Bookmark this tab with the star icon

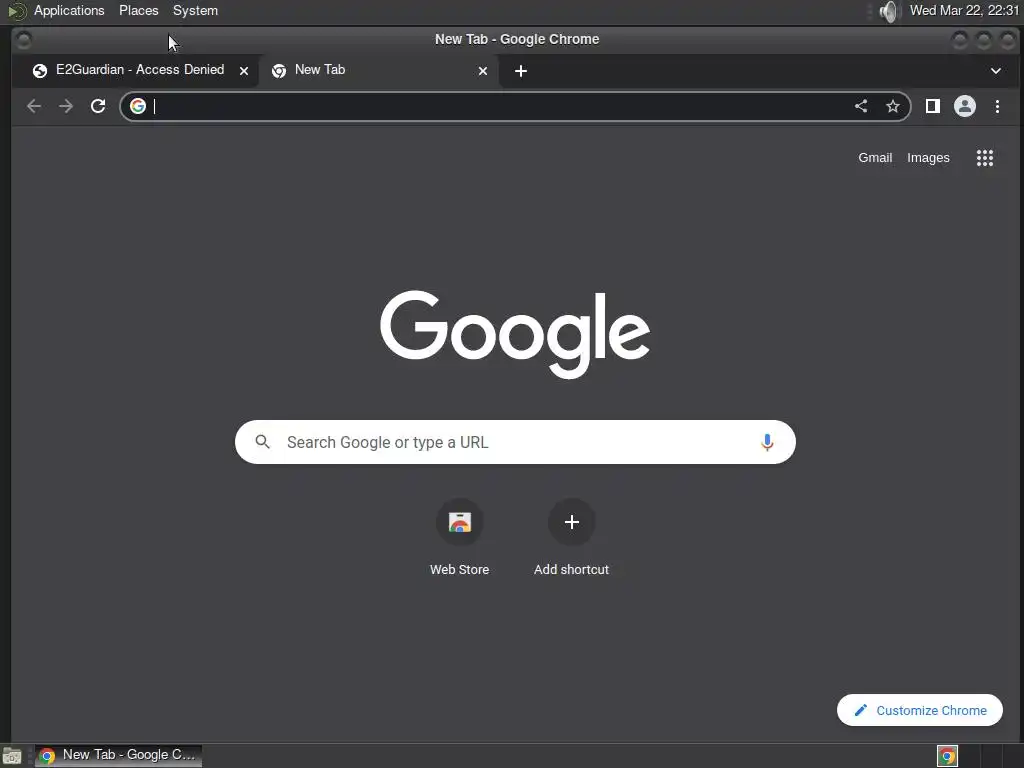(893, 106)
